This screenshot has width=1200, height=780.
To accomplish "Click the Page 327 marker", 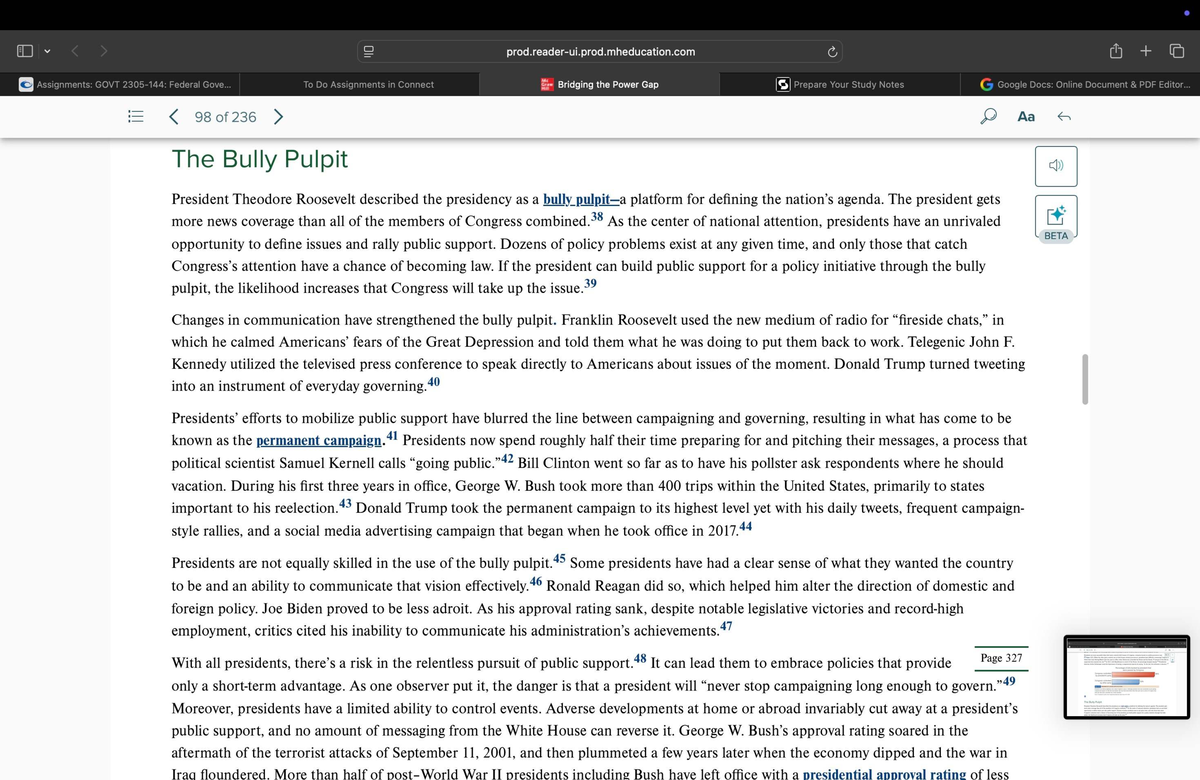I will 1002,658.
